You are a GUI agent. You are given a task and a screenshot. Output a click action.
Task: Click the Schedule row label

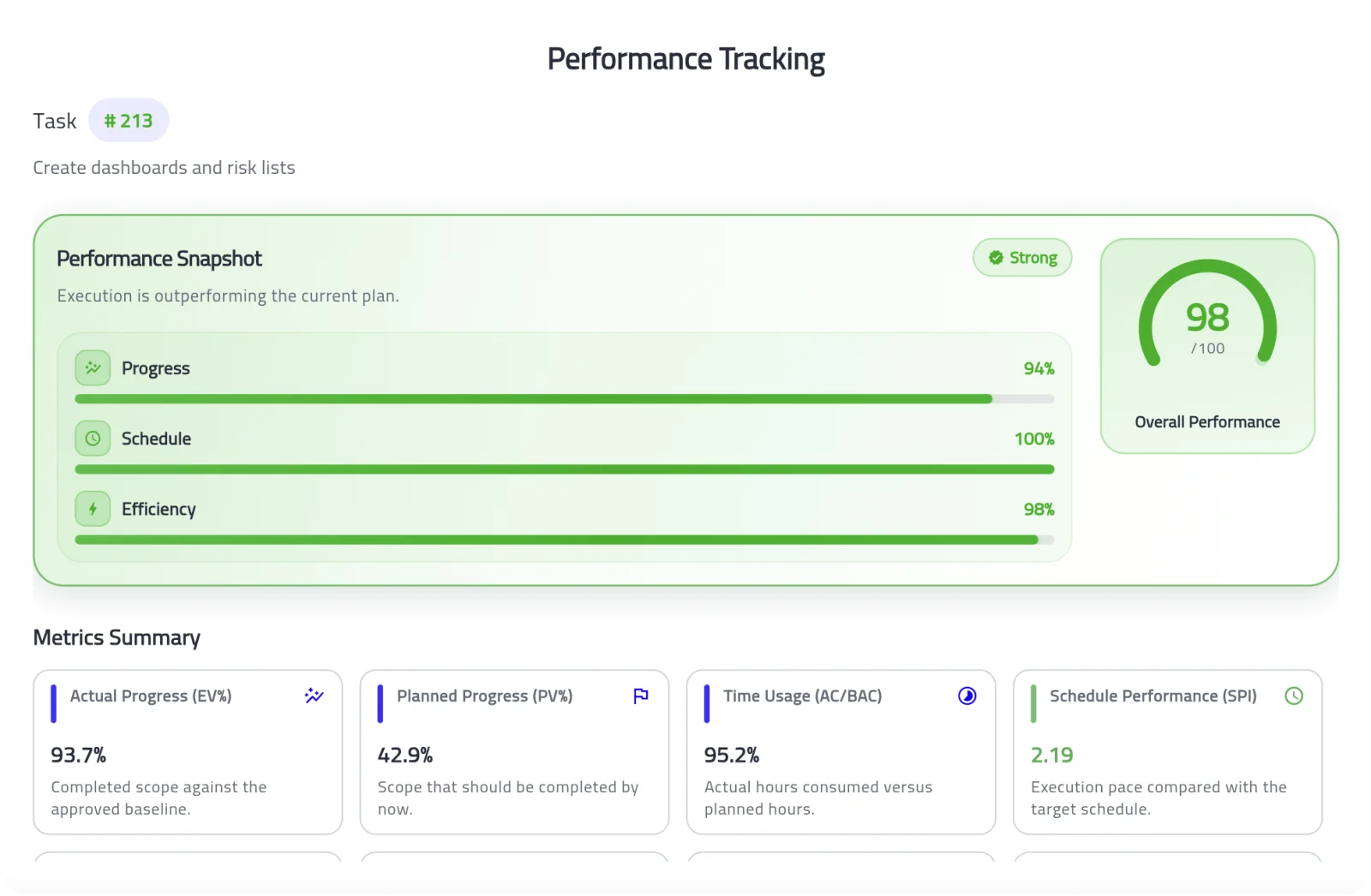(x=156, y=439)
